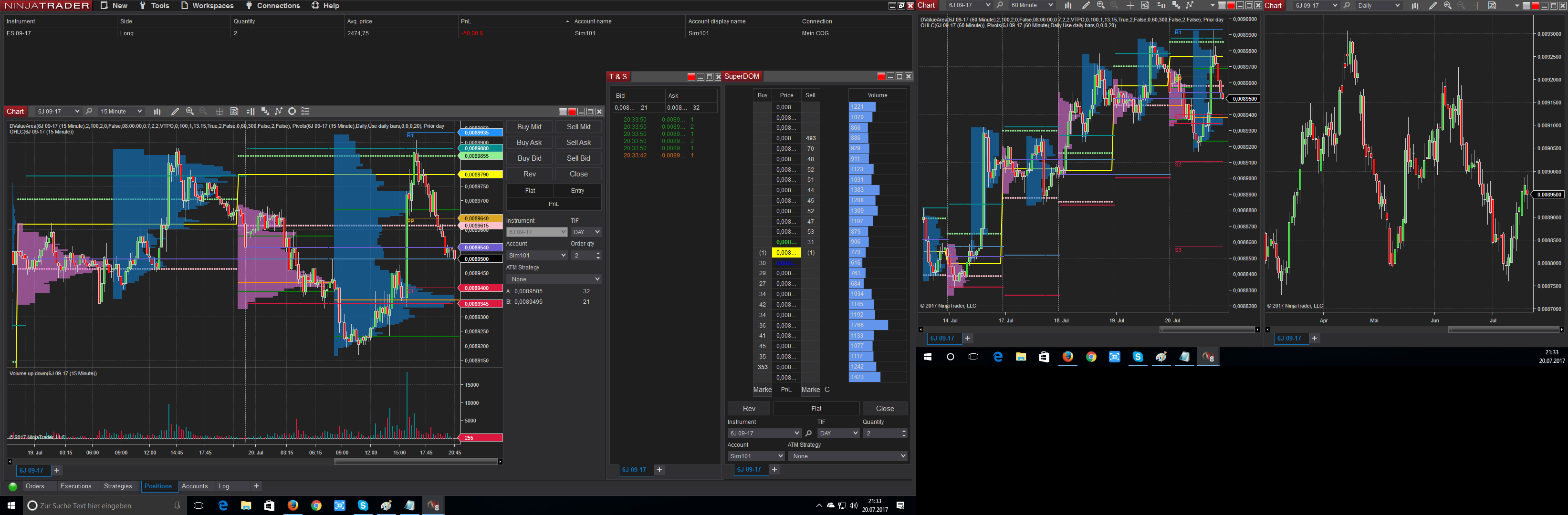Zoom in on the Daily chart

pos(1447,5)
